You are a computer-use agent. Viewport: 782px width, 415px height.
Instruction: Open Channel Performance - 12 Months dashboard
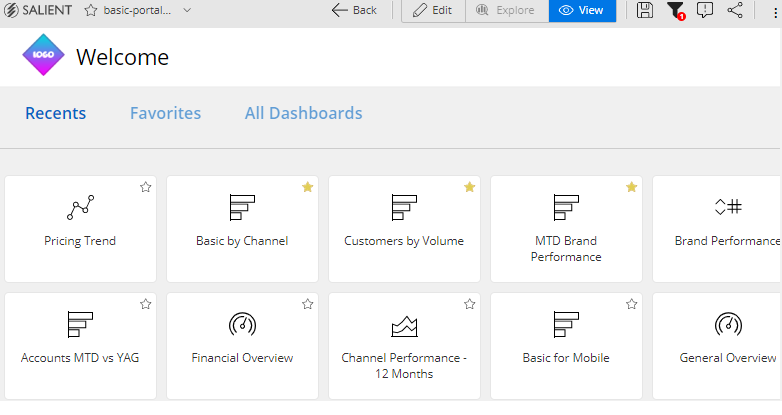pos(404,346)
